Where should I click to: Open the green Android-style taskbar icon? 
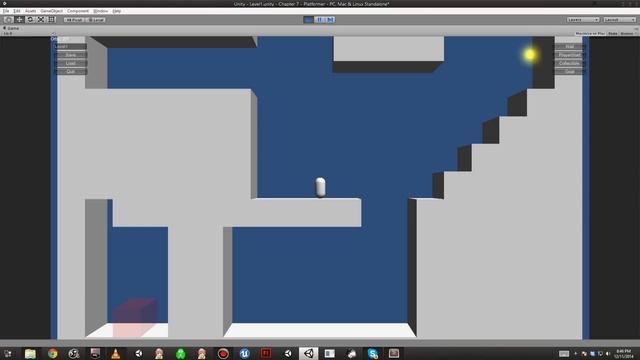pyautogui.click(x=180, y=353)
